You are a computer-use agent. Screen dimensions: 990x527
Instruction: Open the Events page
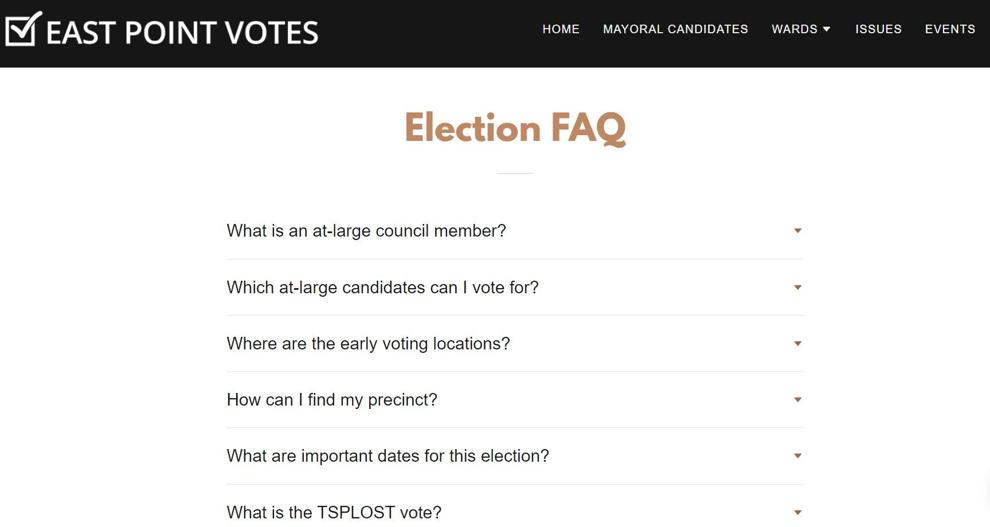click(950, 29)
